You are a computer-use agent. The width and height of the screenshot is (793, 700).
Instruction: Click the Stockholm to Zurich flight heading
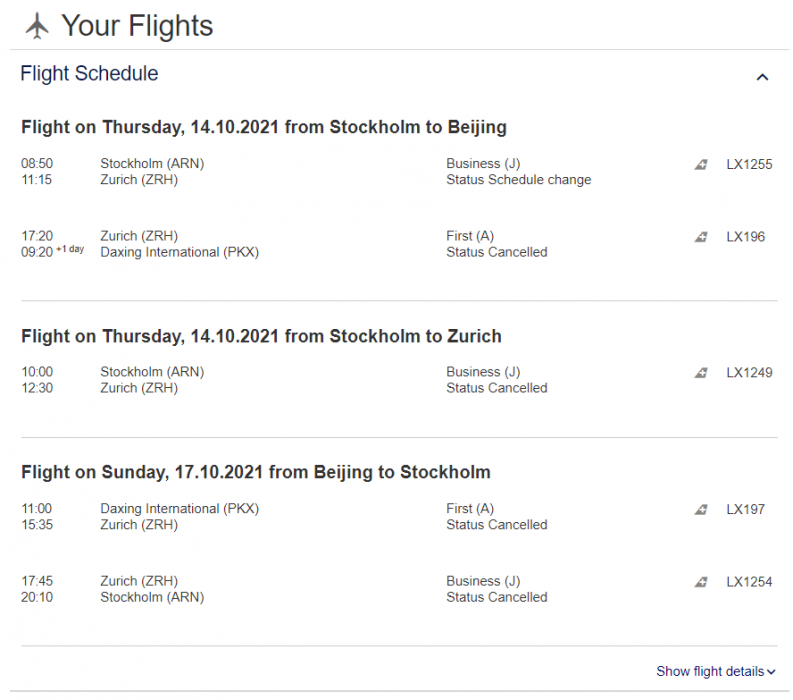[261, 336]
